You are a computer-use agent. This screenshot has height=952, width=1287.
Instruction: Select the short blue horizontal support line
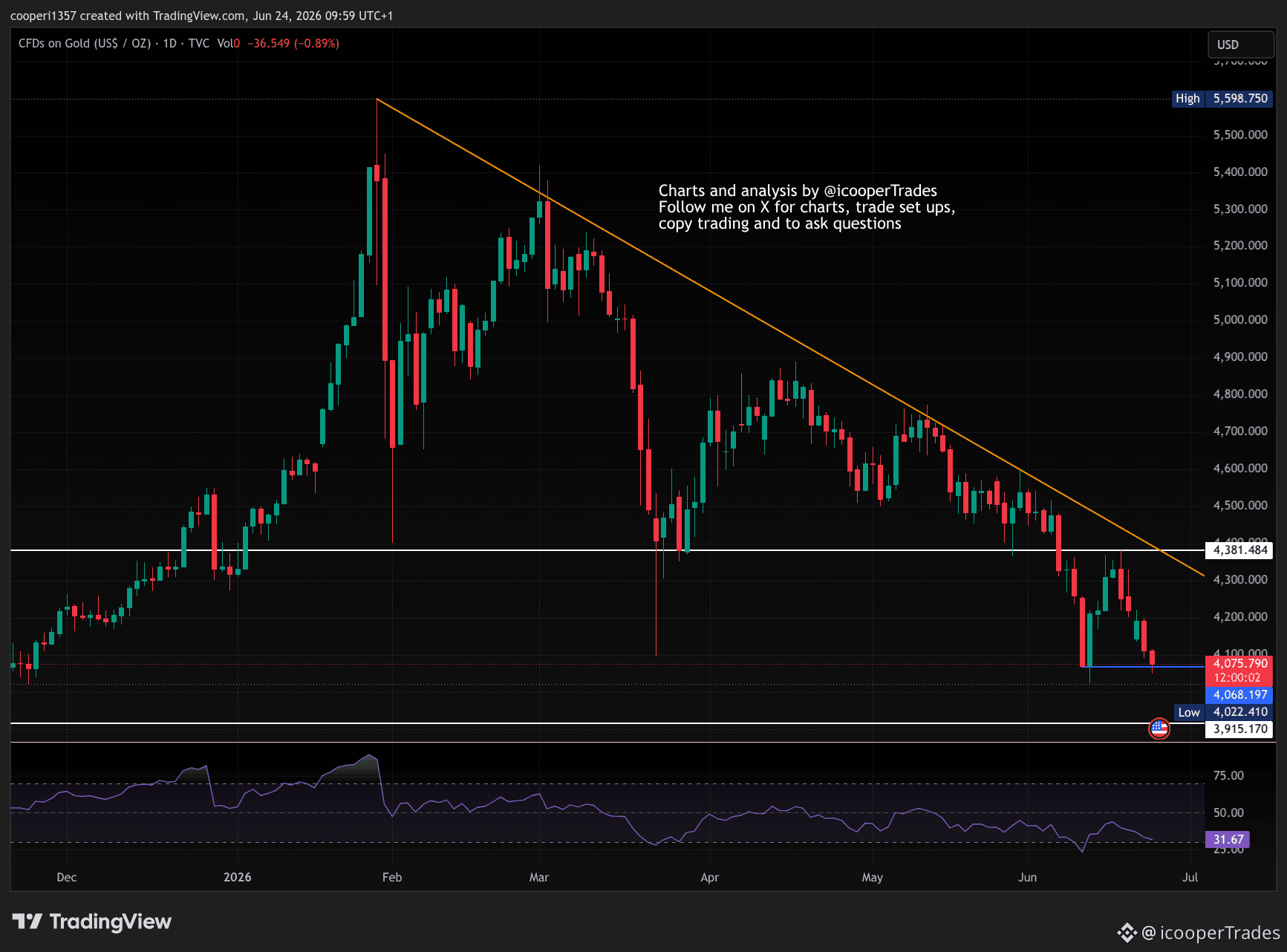[x=1144, y=667]
